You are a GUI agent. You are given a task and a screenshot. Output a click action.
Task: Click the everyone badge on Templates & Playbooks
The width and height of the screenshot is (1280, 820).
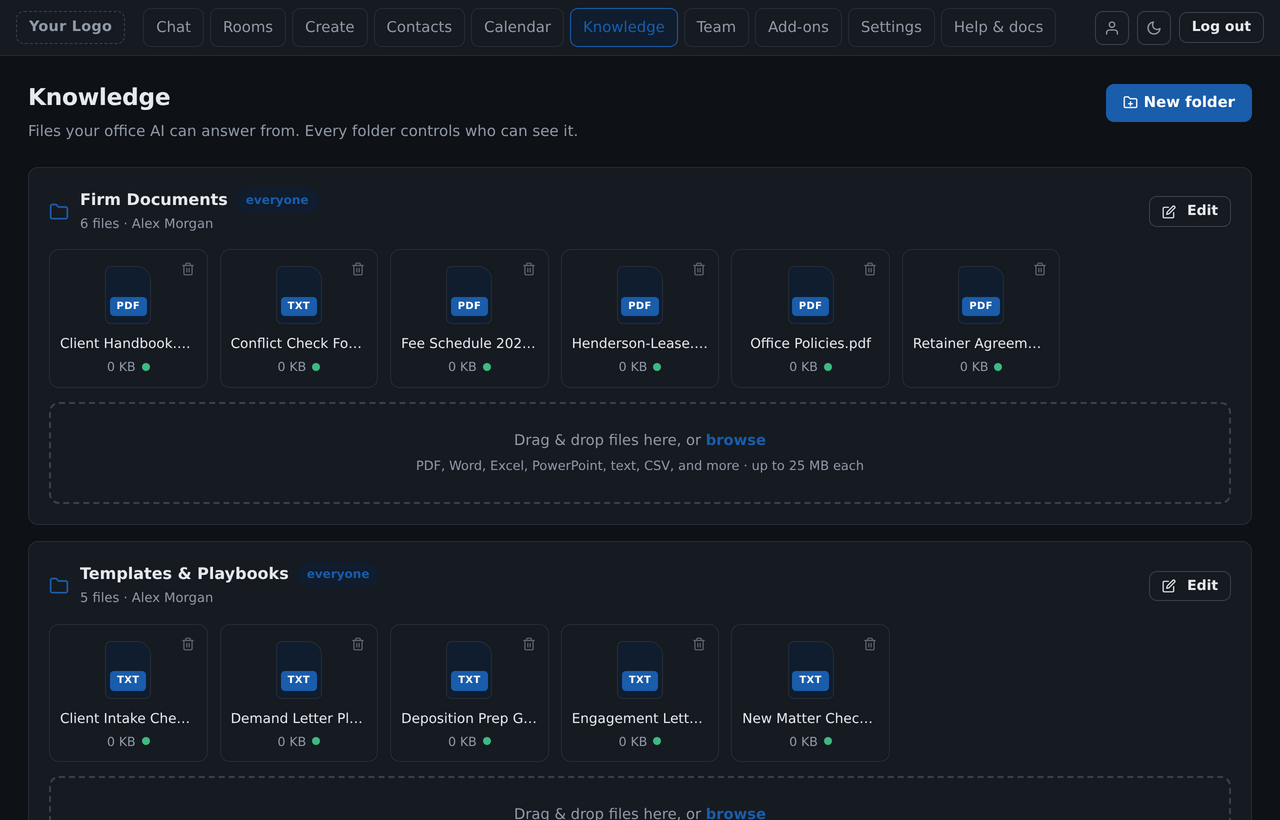[x=338, y=574]
